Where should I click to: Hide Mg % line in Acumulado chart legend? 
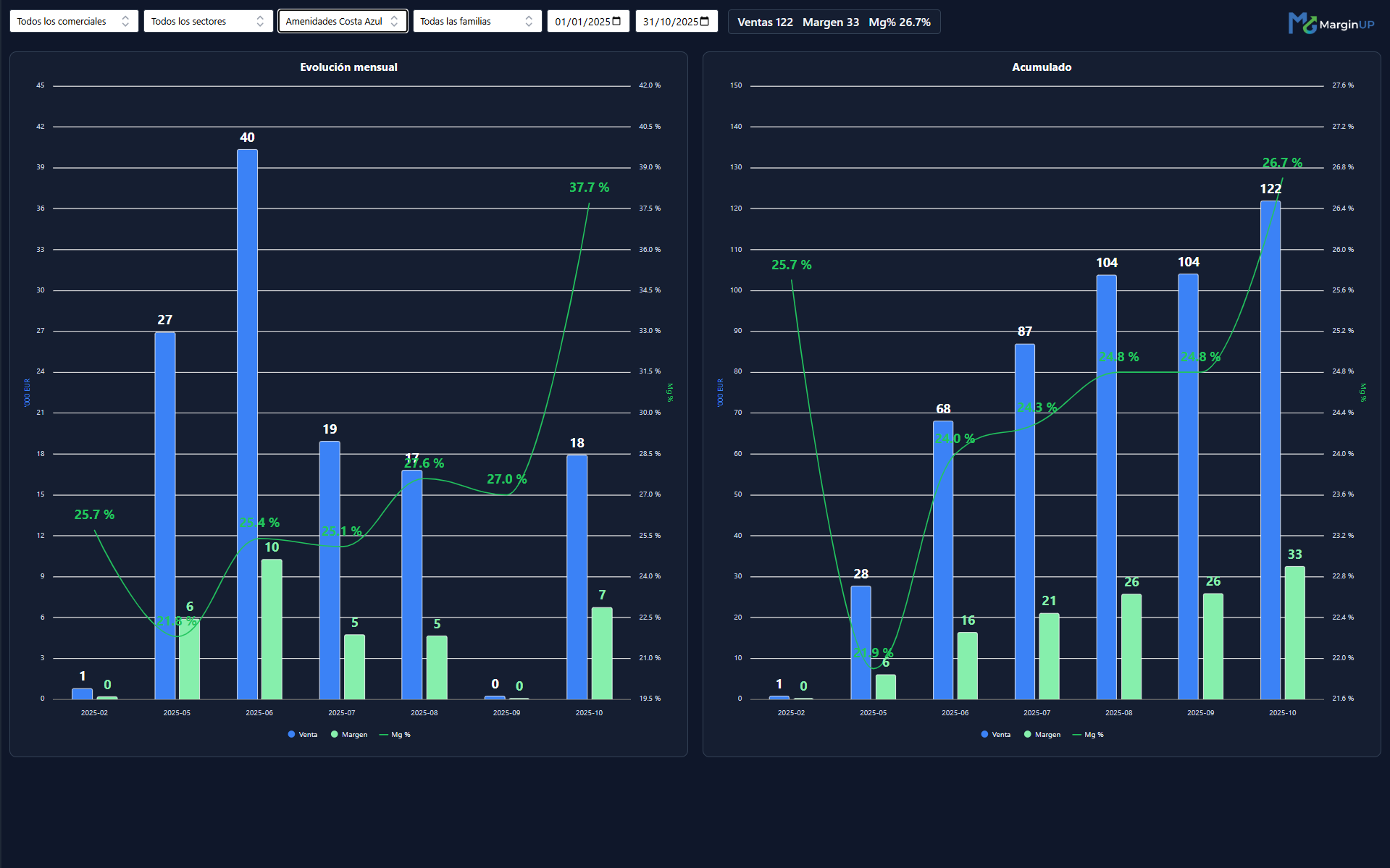click(1088, 734)
